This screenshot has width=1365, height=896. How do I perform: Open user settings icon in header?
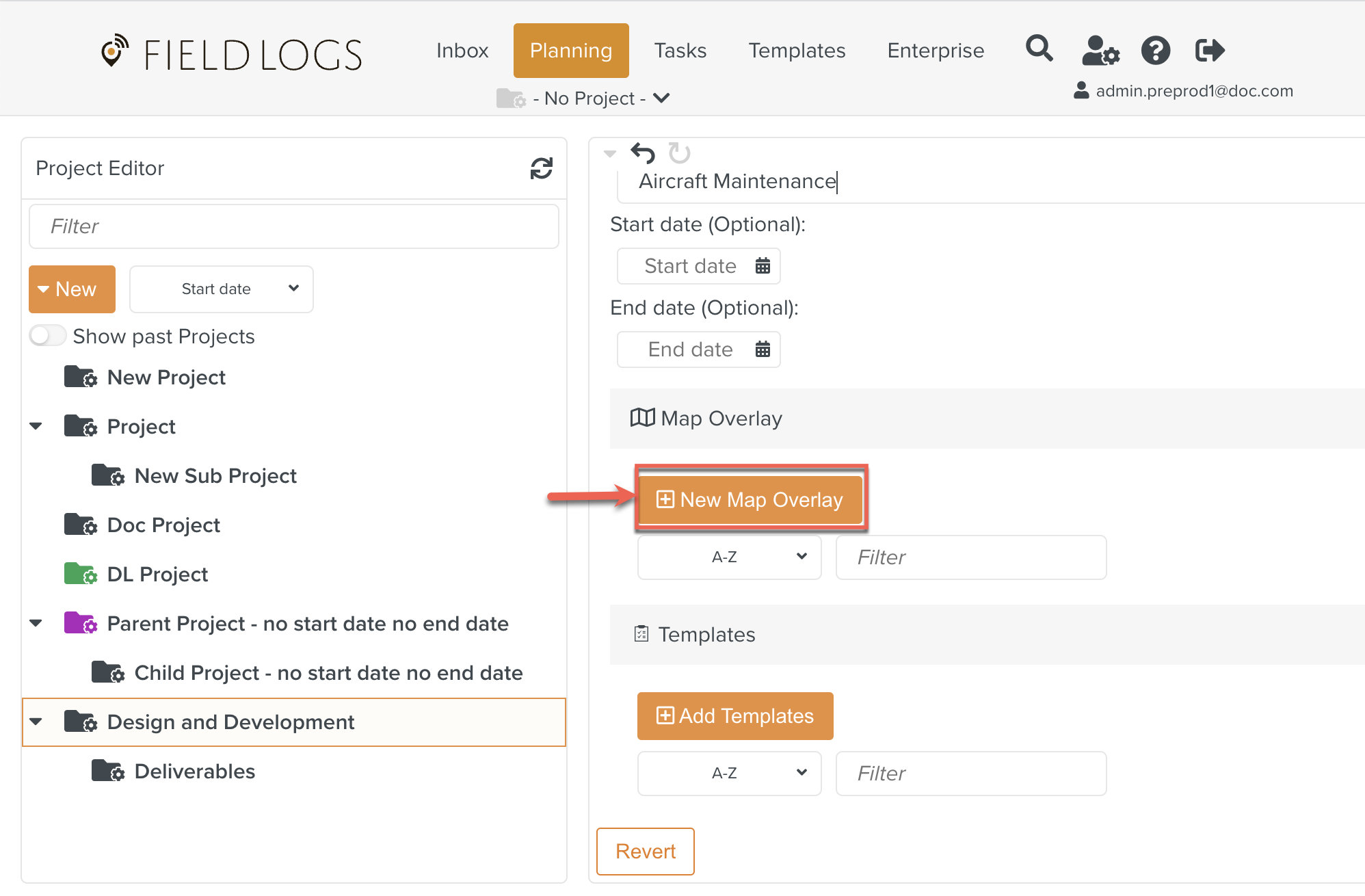(x=1100, y=51)
